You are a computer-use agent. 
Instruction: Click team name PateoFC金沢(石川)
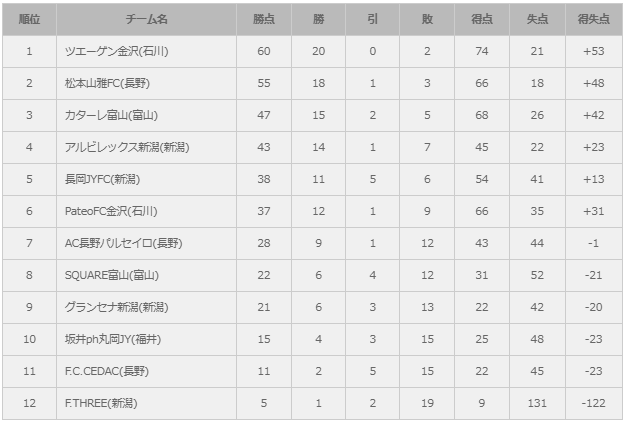tap(111, 211)
